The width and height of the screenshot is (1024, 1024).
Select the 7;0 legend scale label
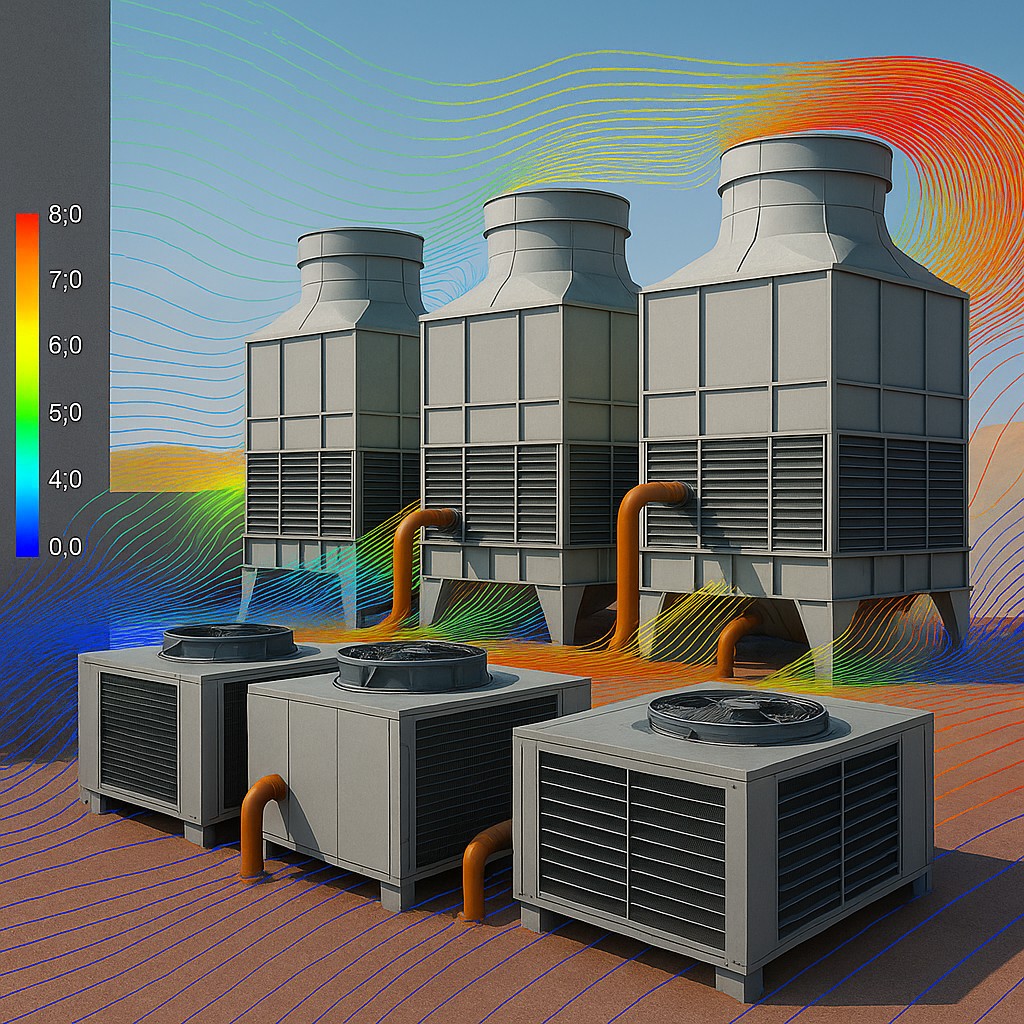click(x=64, y=281)
